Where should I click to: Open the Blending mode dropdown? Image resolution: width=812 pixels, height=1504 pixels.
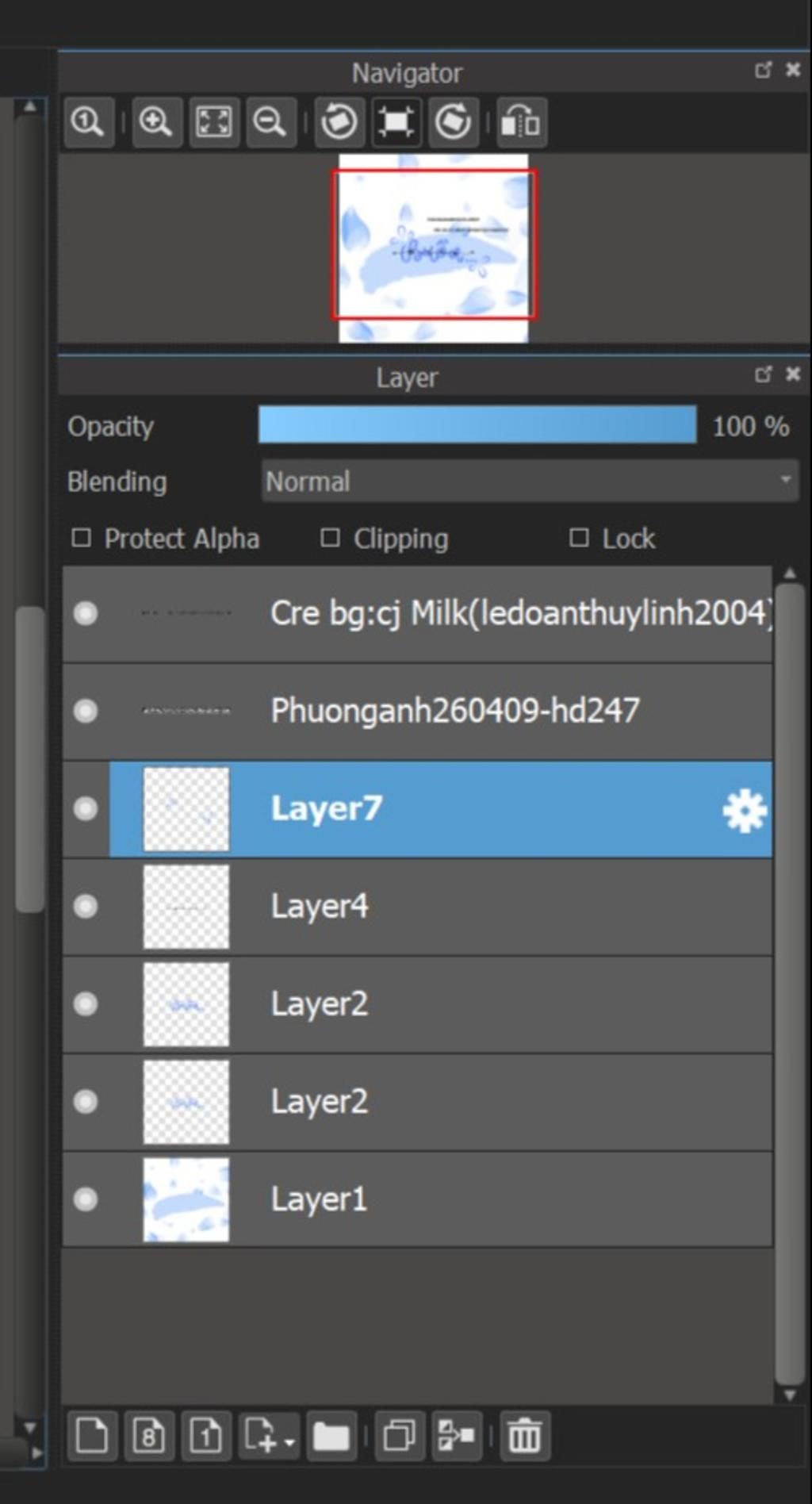click(x=530, y=481)
